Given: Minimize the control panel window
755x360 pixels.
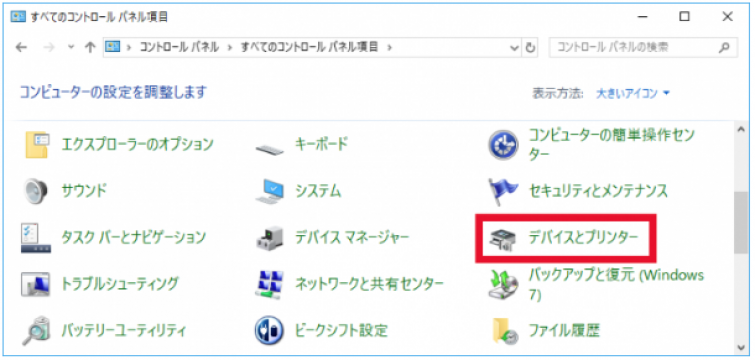Looking at the screenshot, I should [641, 17].
